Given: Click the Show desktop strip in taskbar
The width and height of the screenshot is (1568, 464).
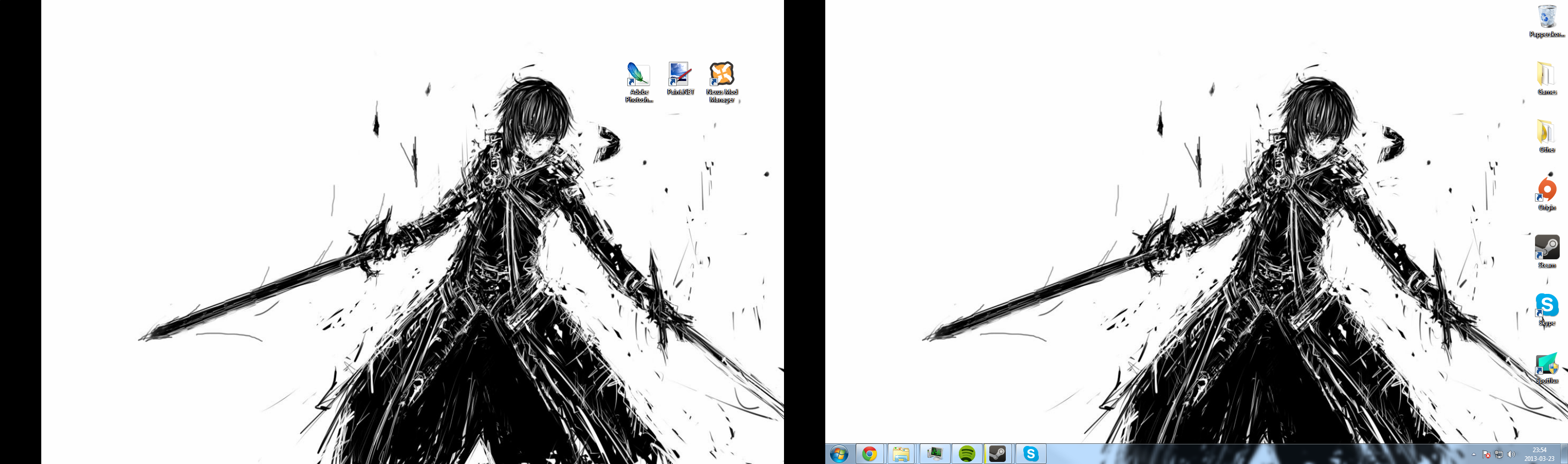Looking at the screenshot, I should (x=1564, y=454).
